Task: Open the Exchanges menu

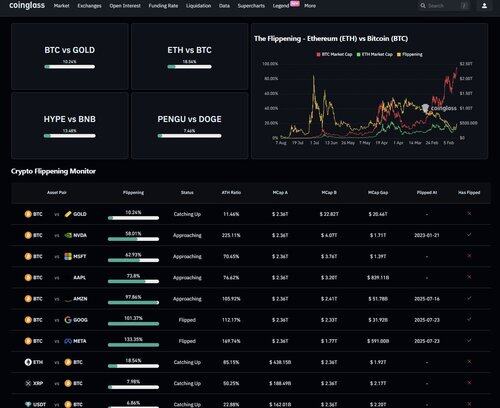Action: (89, 6)
